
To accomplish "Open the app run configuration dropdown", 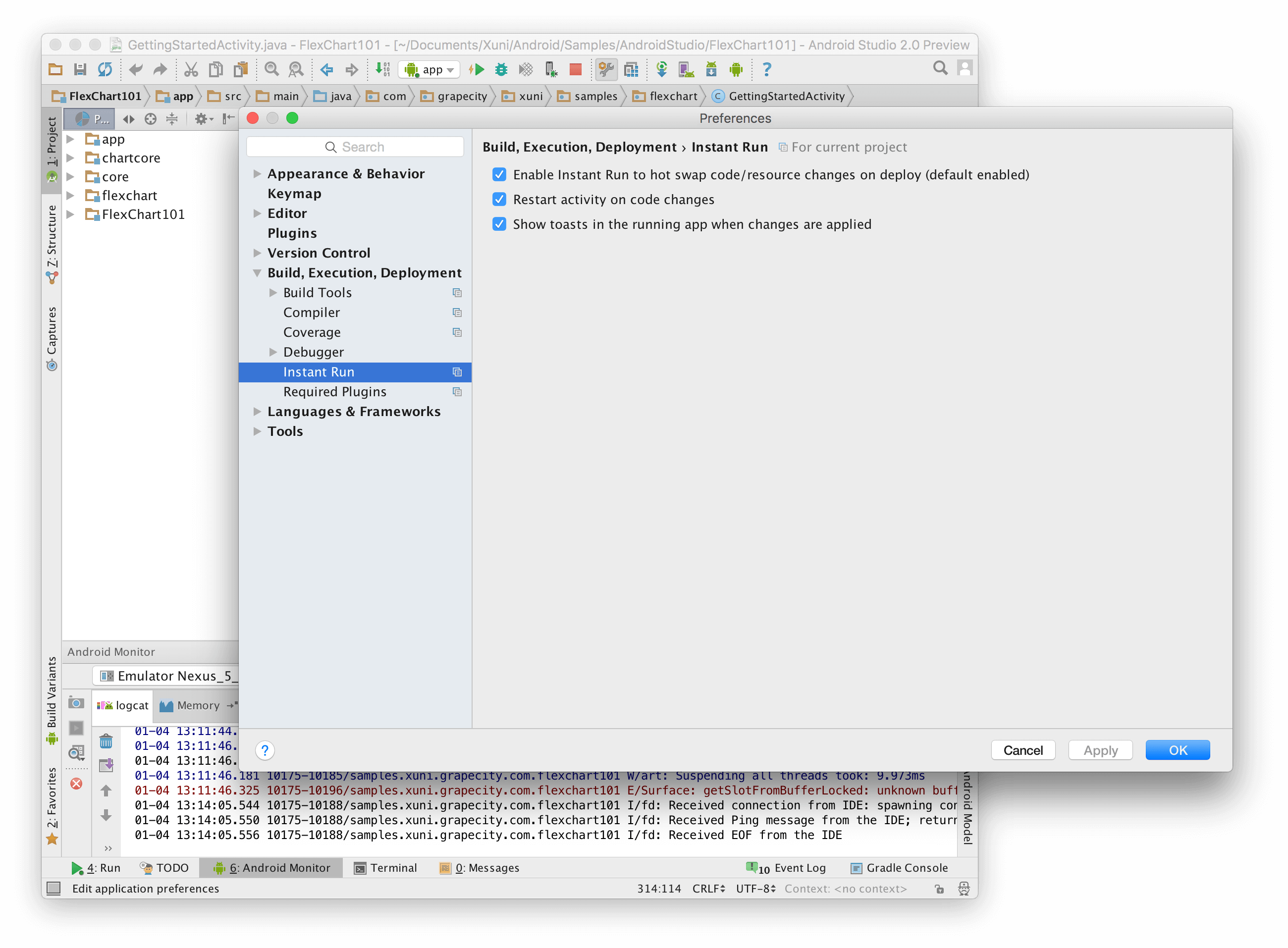I will click(429, 69).
